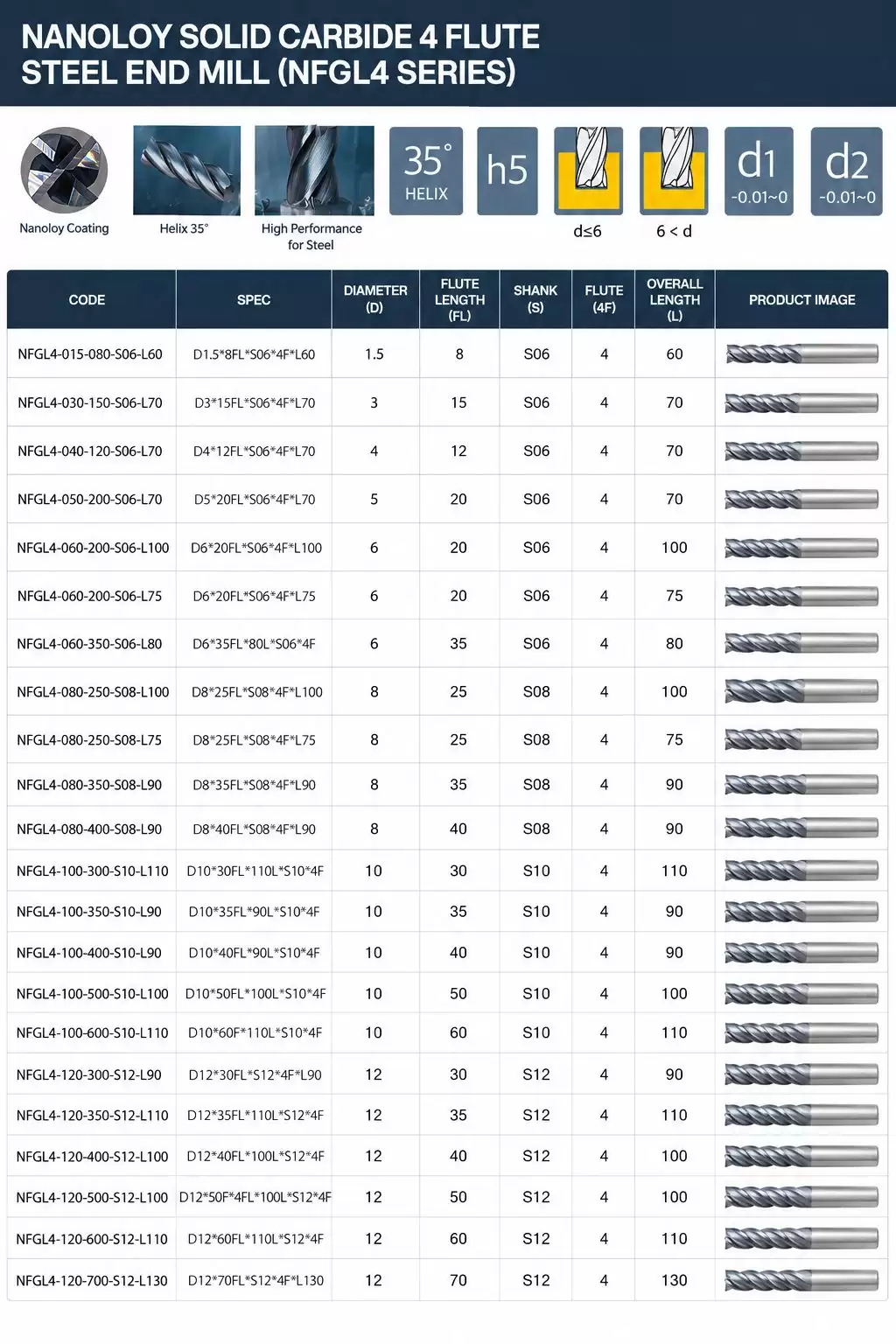
Task: Click spec D8*40FL*S08*4F*L90 cell
Action: click(254, 829)
